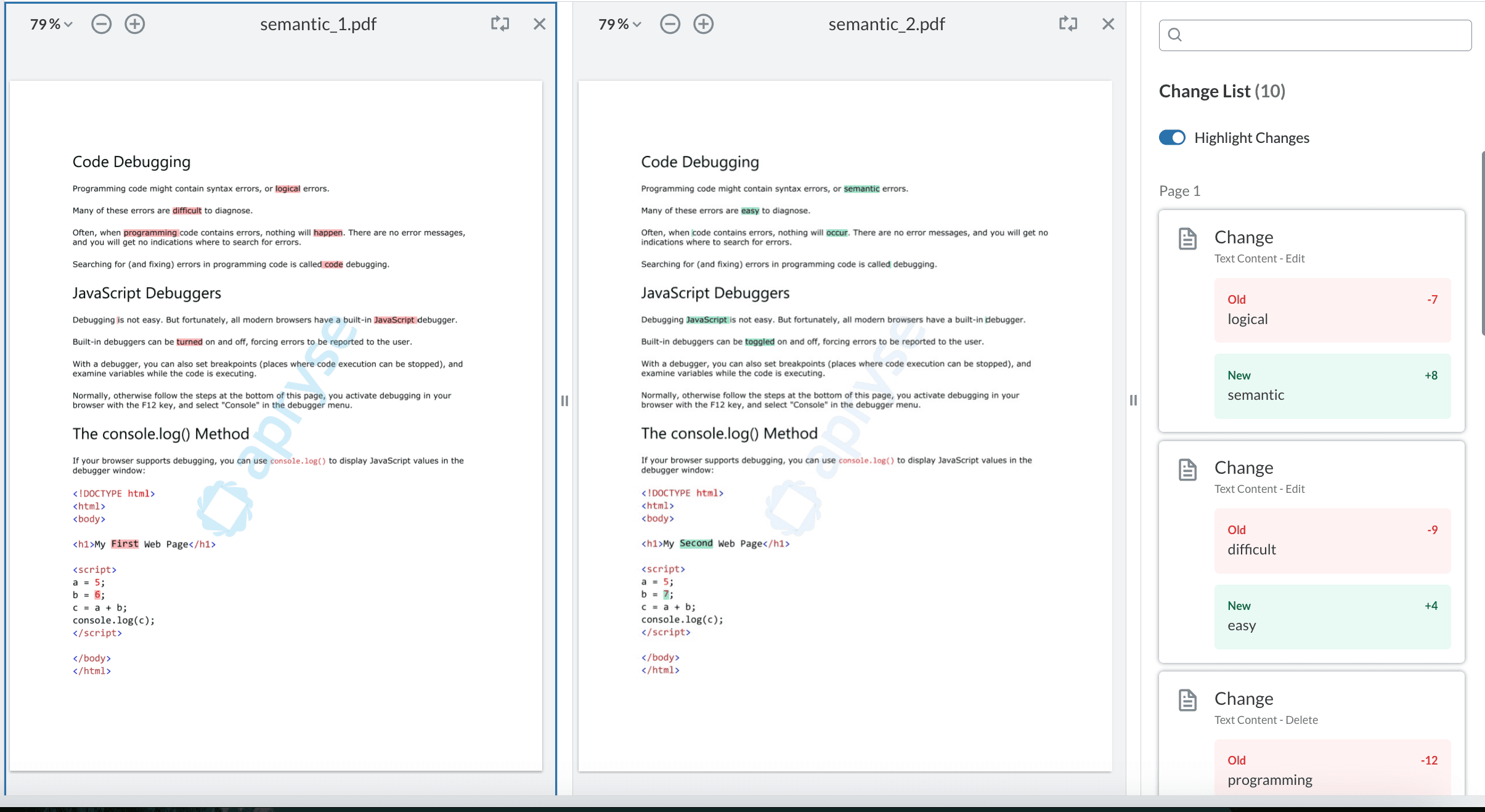Select the Old 'logical' change entry
The image size is (1485, 812).
tap(1332, 310)
